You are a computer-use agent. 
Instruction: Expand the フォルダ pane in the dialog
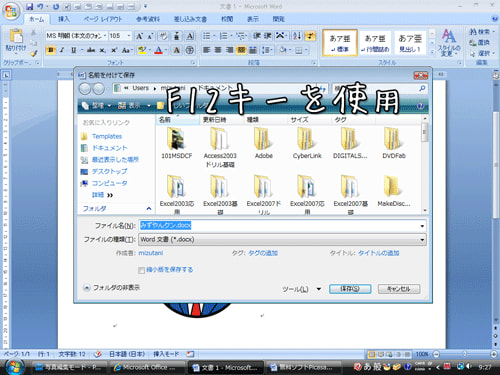point(149,209)
